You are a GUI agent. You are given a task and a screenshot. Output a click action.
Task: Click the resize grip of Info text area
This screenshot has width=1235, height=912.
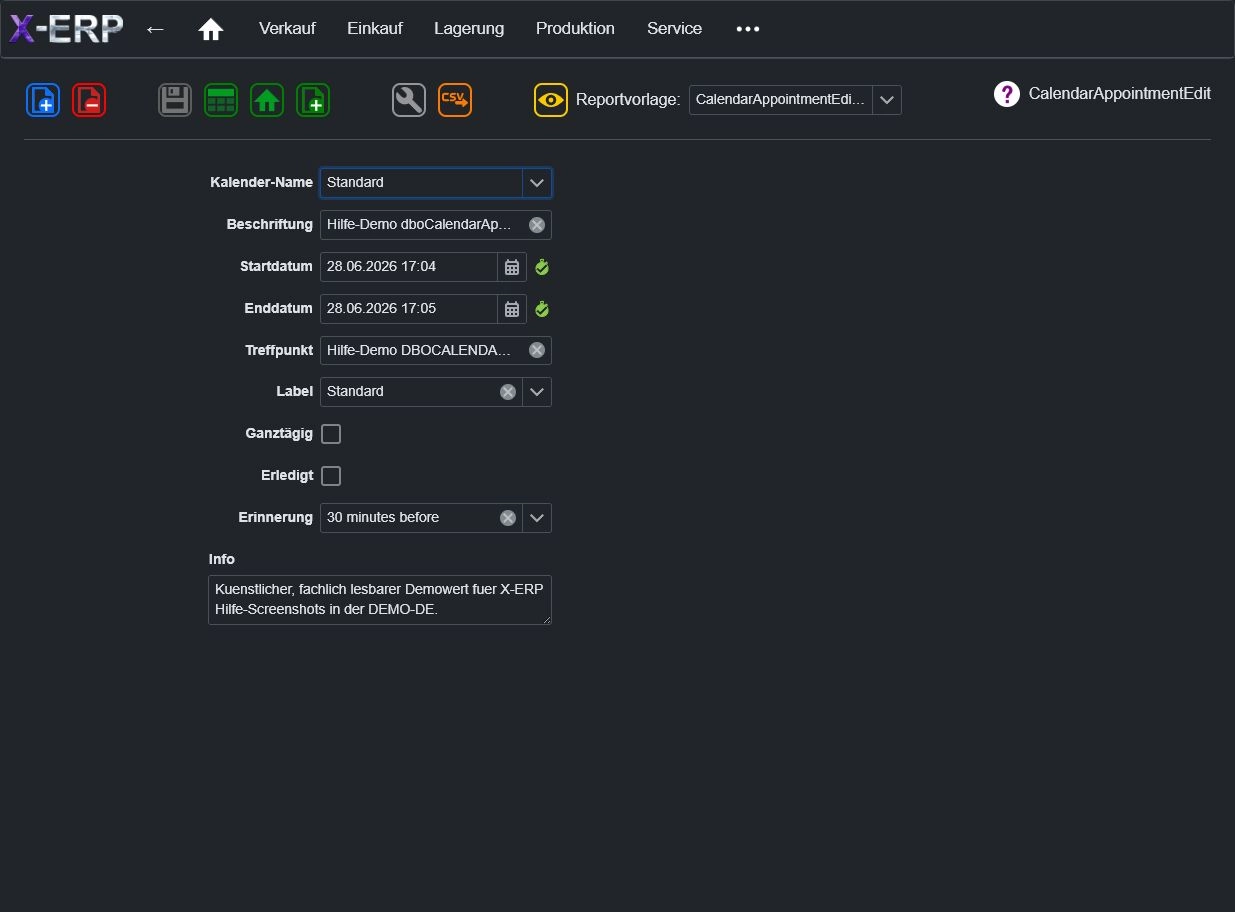546,619
